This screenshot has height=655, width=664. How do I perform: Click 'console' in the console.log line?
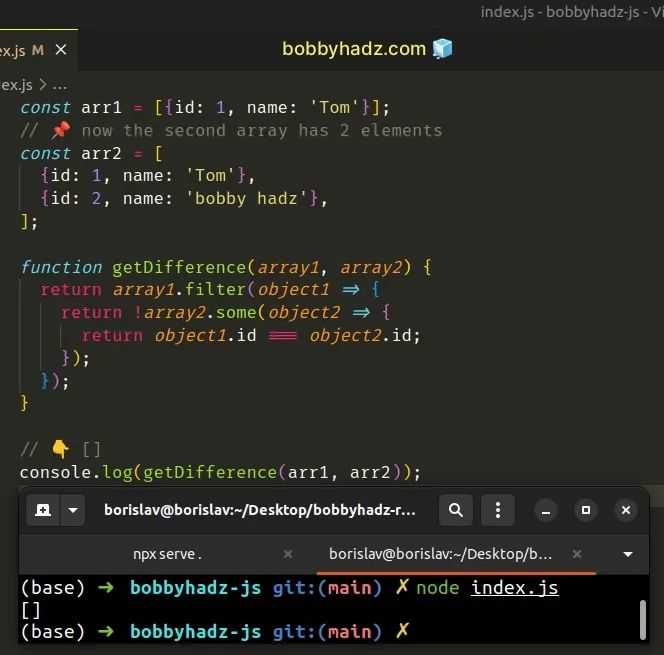pyautogui.click(x=55, y=473)
